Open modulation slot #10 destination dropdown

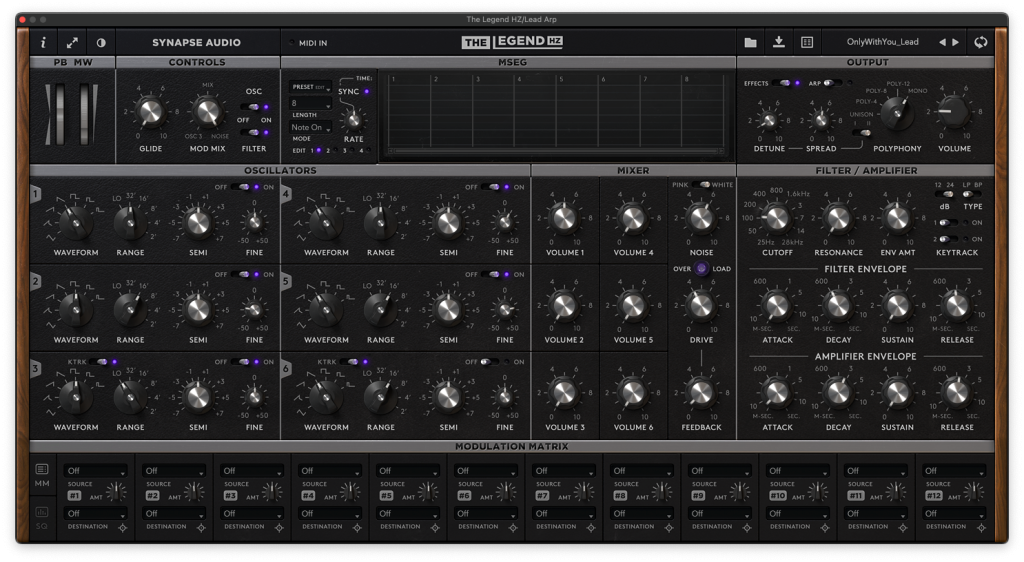(x=797, y=514)
